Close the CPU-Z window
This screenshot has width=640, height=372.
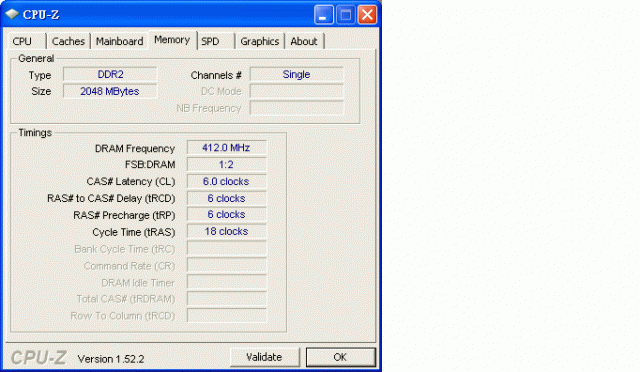367,15
